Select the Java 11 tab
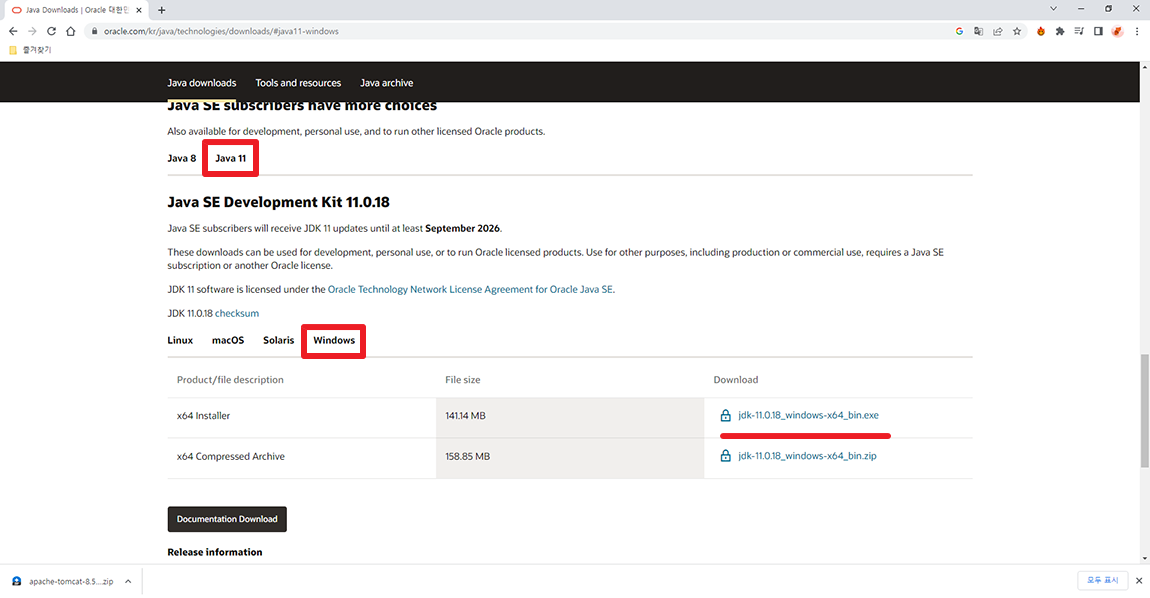The height and width of the screenshot is (598, 1150). point(230,158)
